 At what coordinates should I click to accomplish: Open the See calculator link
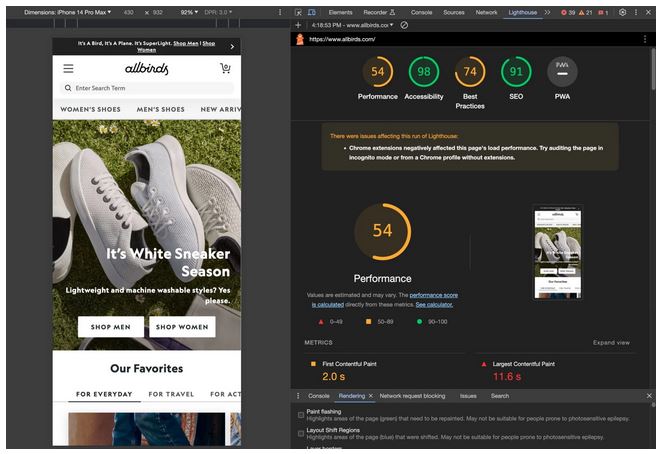(x=434, y=304)
